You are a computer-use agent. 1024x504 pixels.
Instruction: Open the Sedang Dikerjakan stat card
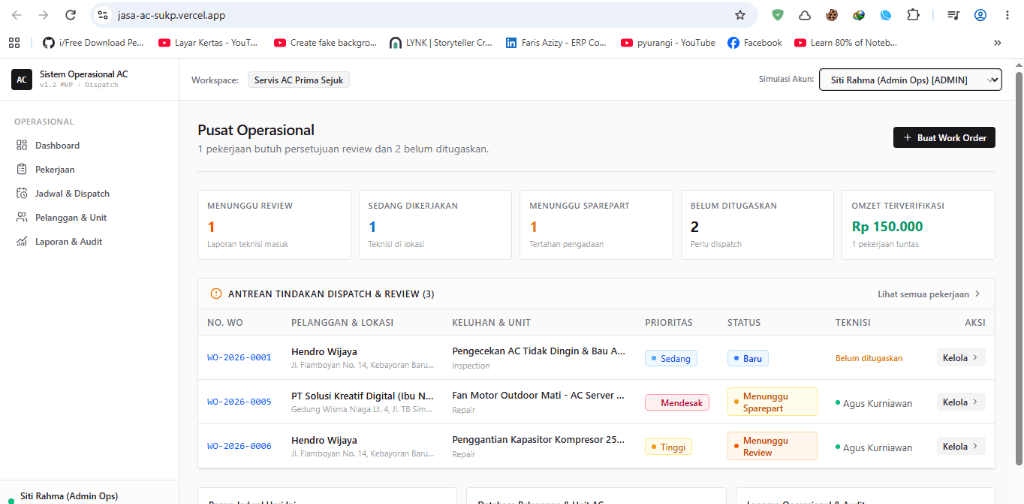tap(435, 225)
